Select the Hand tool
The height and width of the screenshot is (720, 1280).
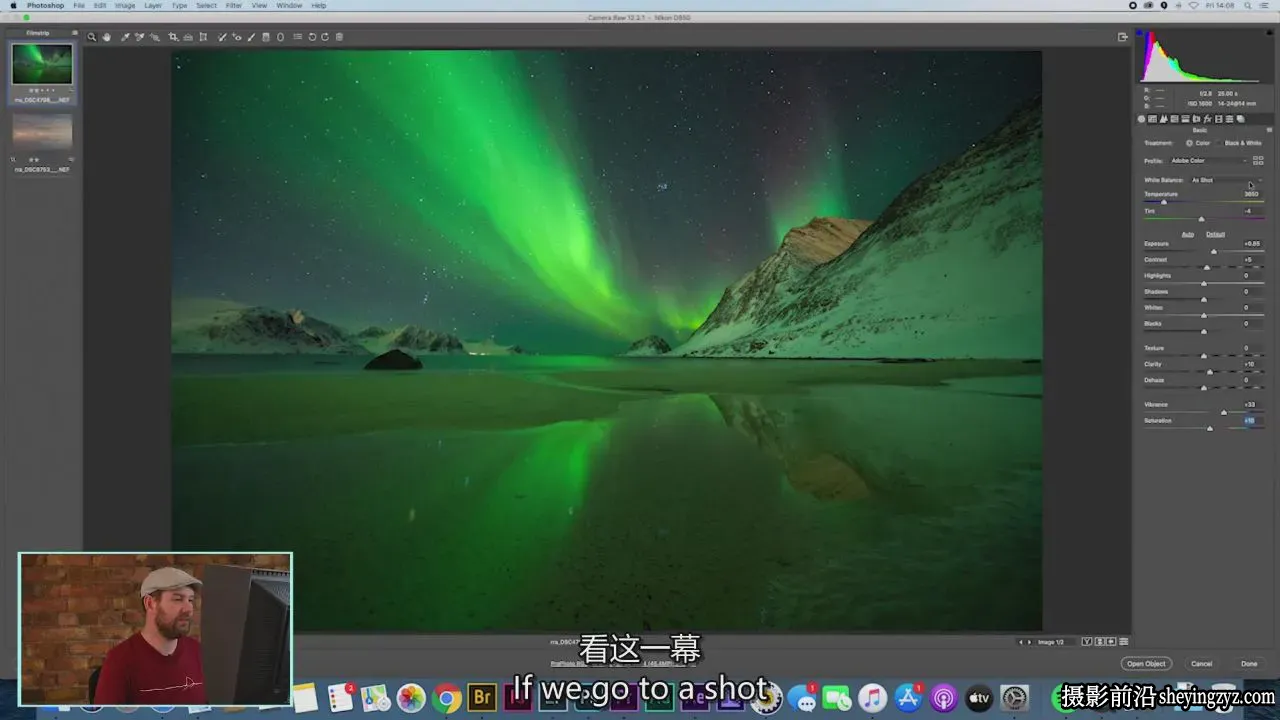106,37
